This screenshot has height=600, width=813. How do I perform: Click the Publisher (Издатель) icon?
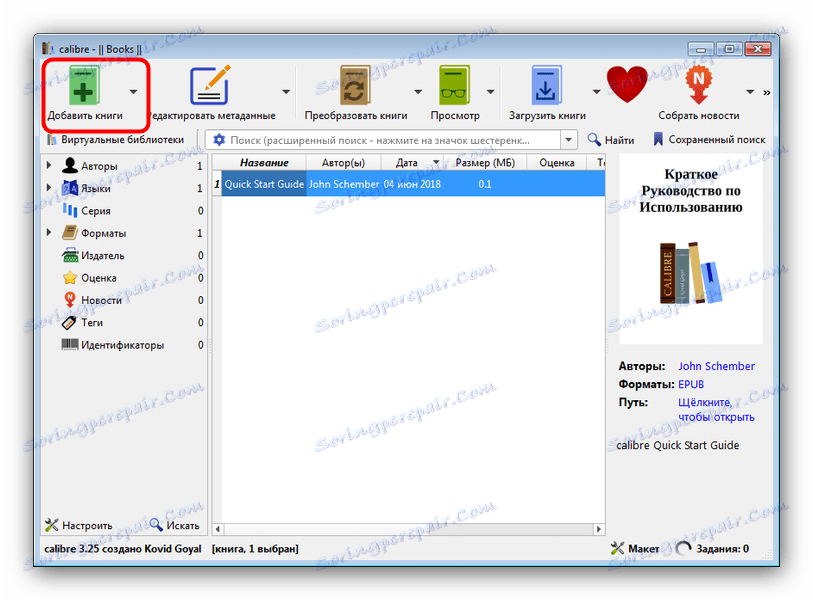pyautogui.click(x=69, y=255)
